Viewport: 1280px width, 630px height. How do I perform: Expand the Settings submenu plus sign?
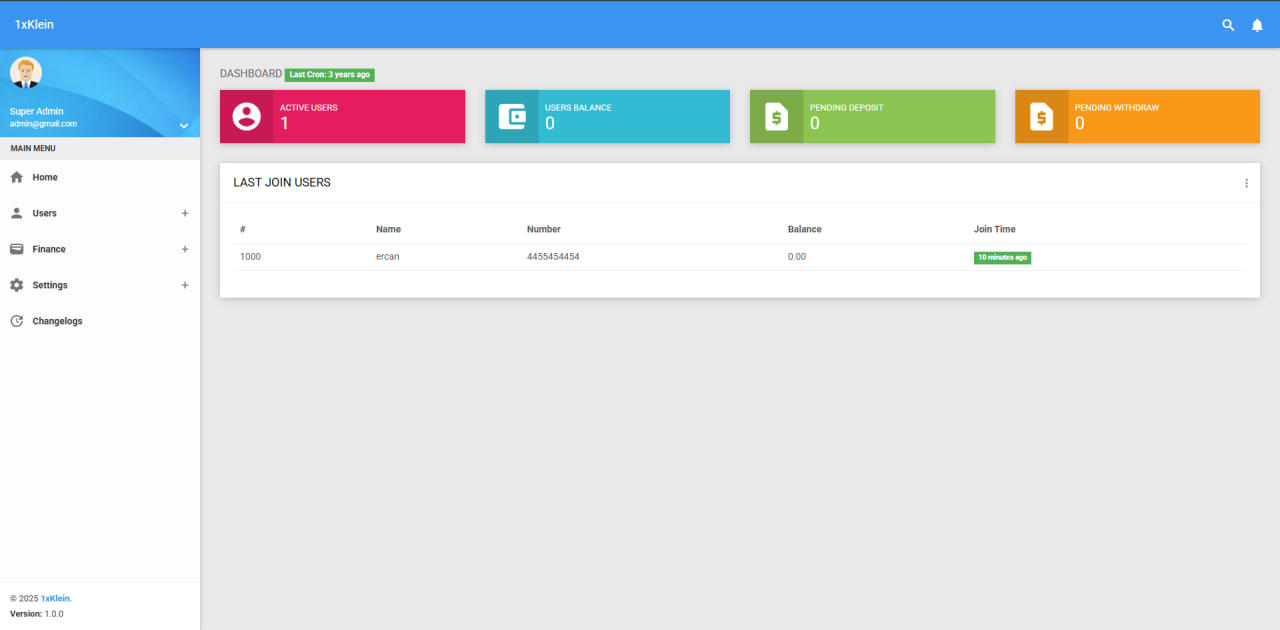[185, 285]
